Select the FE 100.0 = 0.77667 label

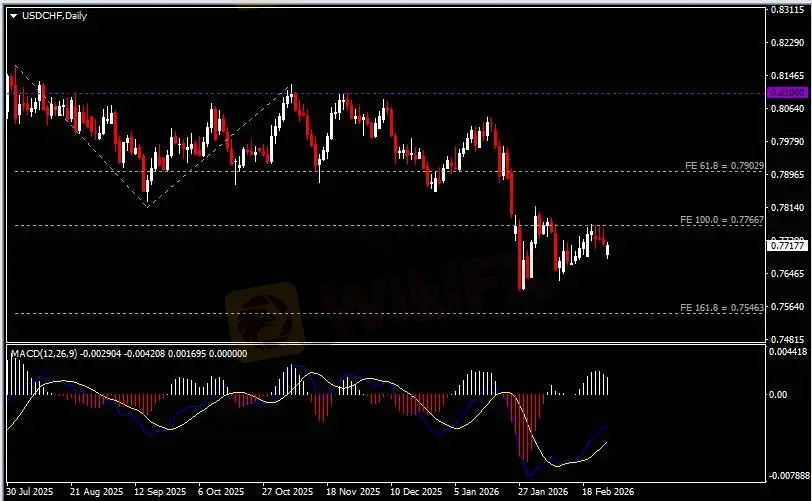(723, 219)
